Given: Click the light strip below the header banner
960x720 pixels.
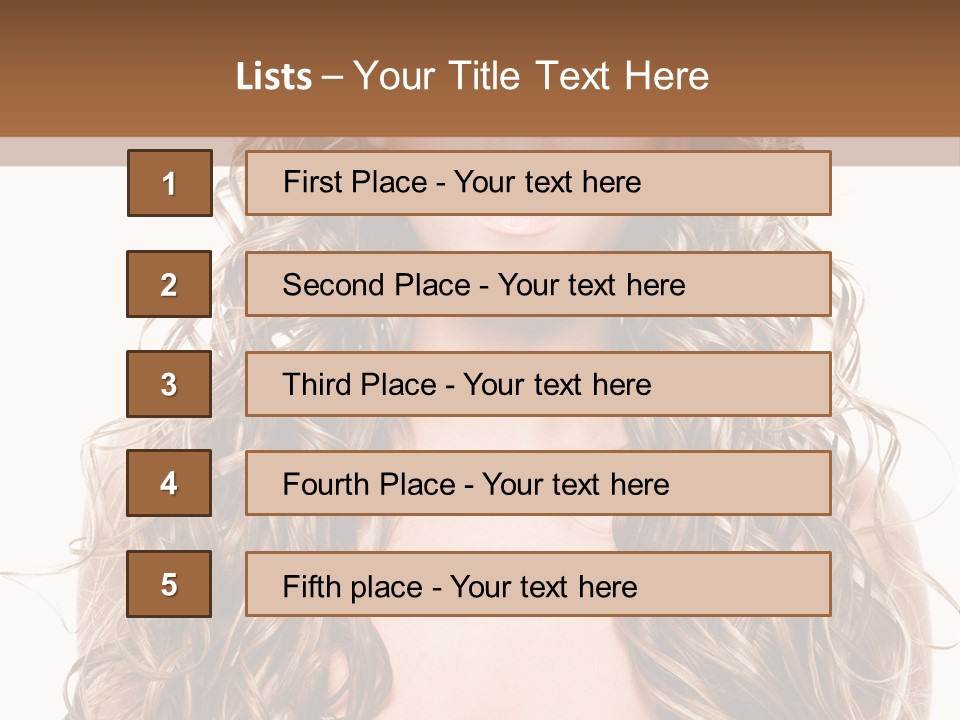Looking at the screenshot, I should tap(890, 151).
